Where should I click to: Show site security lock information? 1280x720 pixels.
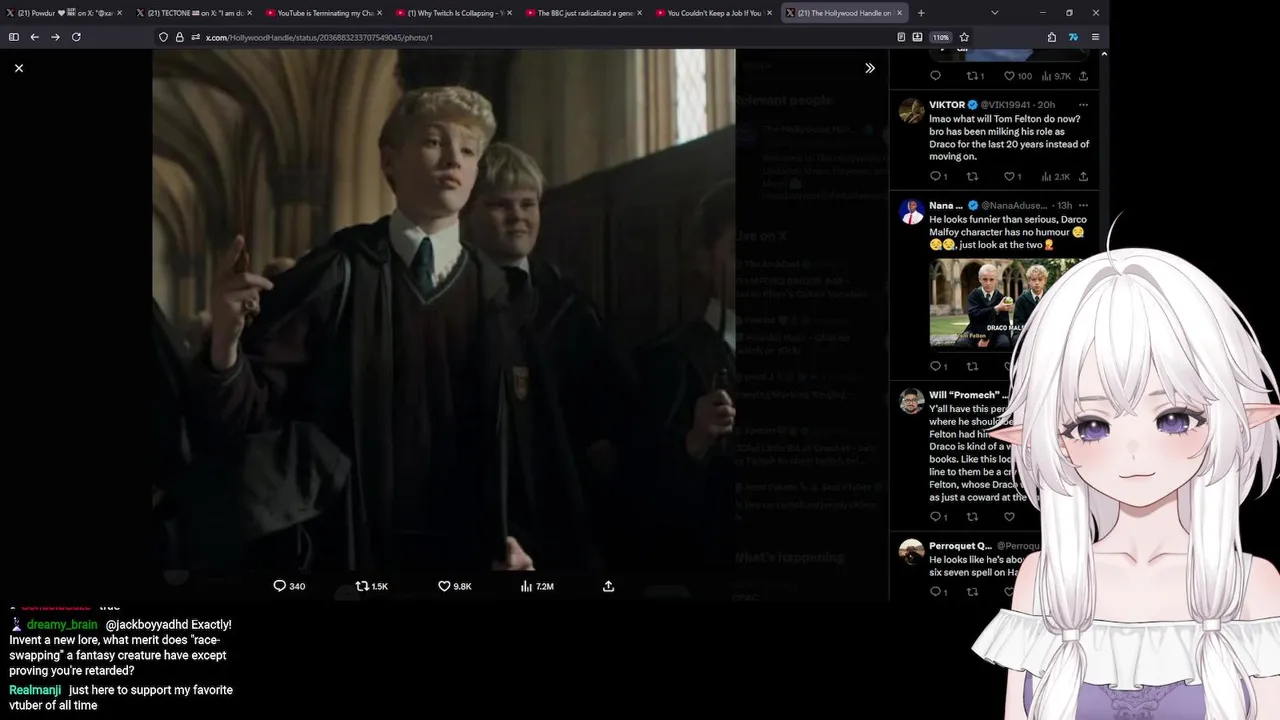pos(180,37)
